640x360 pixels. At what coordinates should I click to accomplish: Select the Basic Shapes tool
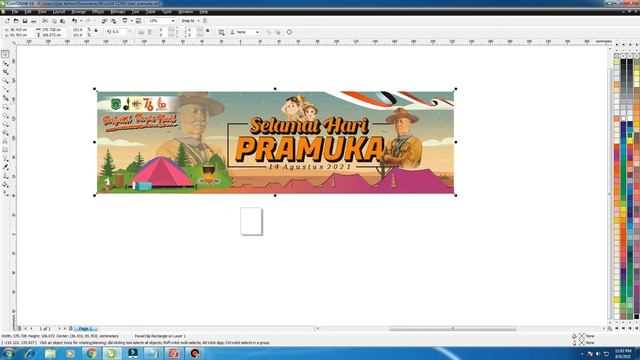click(5, 133)
